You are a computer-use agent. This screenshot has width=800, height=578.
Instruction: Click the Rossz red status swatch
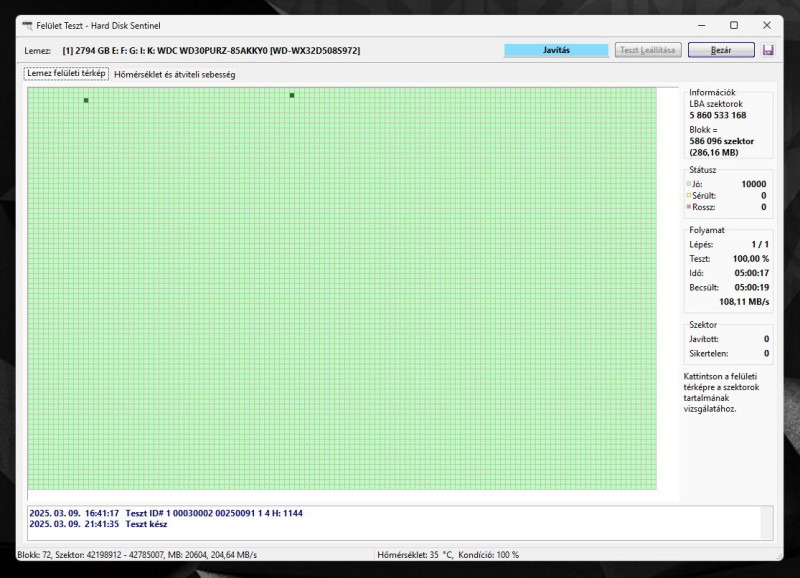tap(689, 207)
